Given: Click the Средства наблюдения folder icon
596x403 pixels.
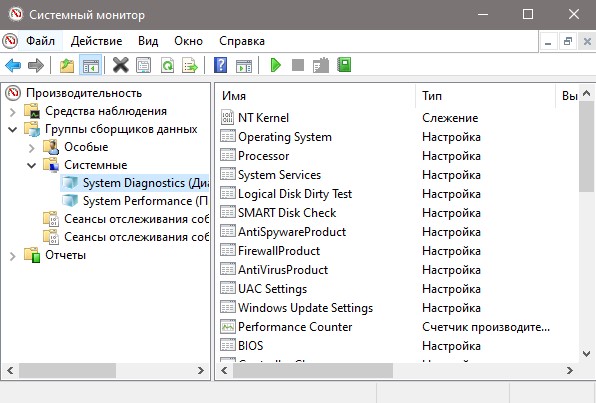Looking at the screenshot, I should tap(32, 111).
